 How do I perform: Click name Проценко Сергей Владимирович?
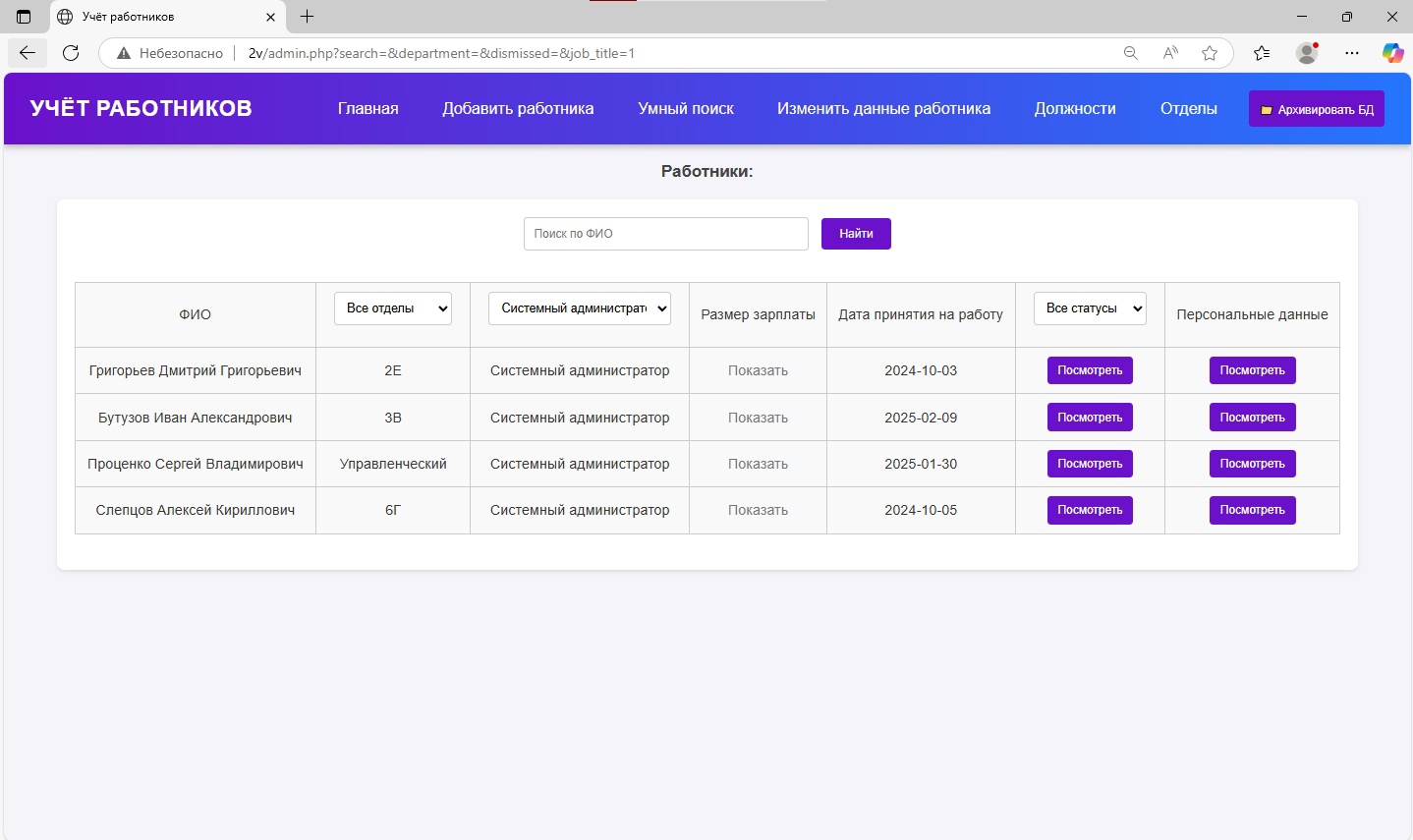coord(196,464)
